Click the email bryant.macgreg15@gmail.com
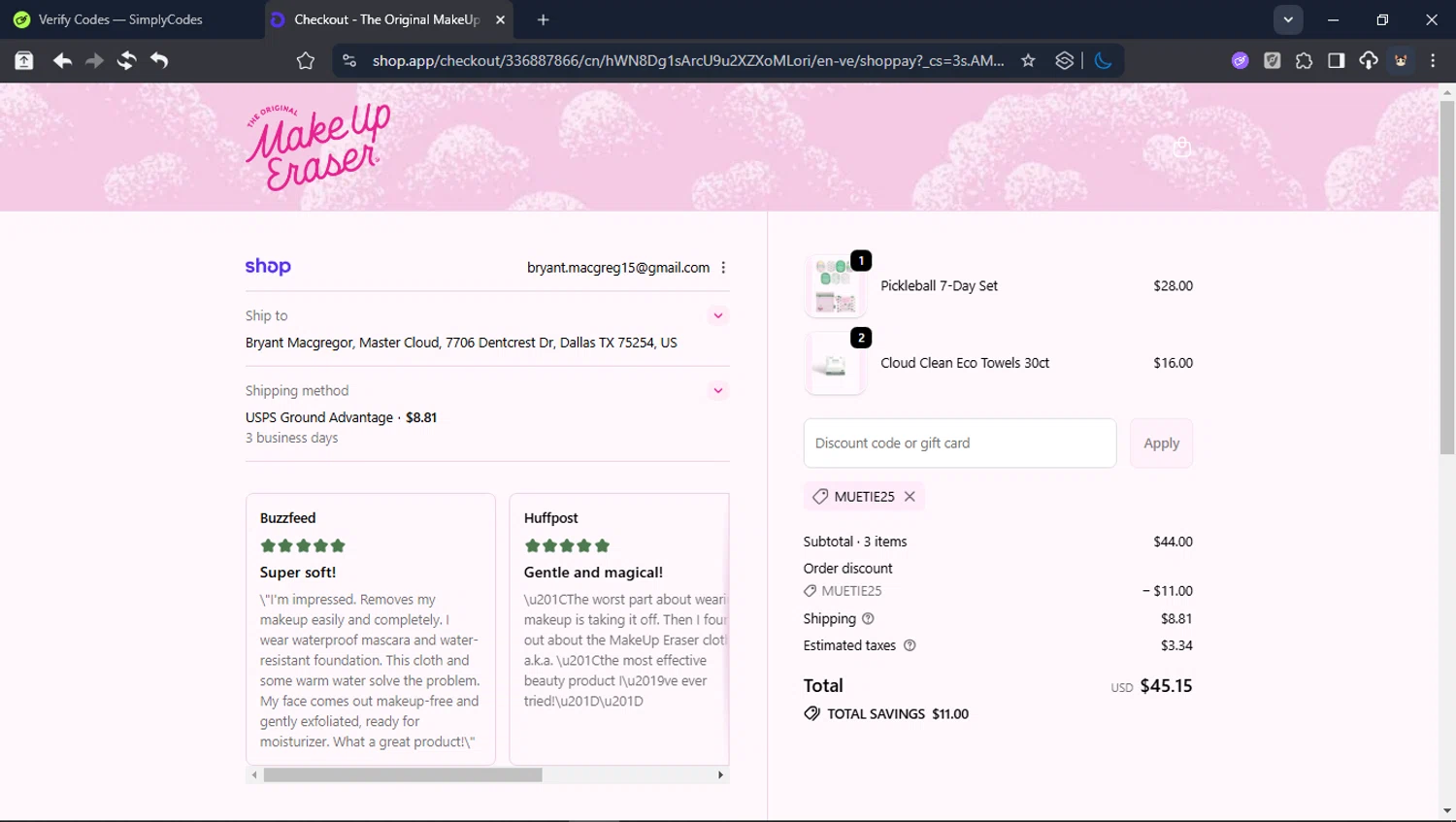1456x822 pixels. (618, 268)
